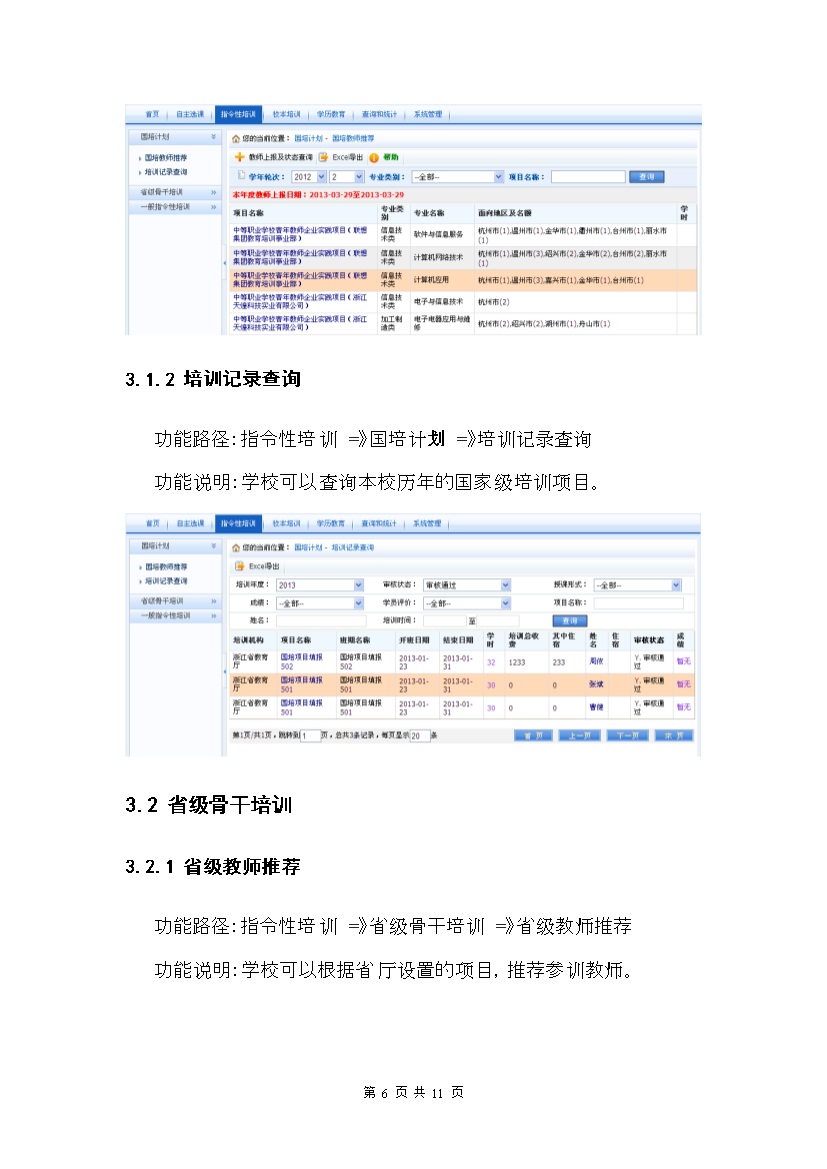Open the 学年轮次 year dropdown showing 2012
This screenshot has height=1169, width=827.
coord(302,177)
